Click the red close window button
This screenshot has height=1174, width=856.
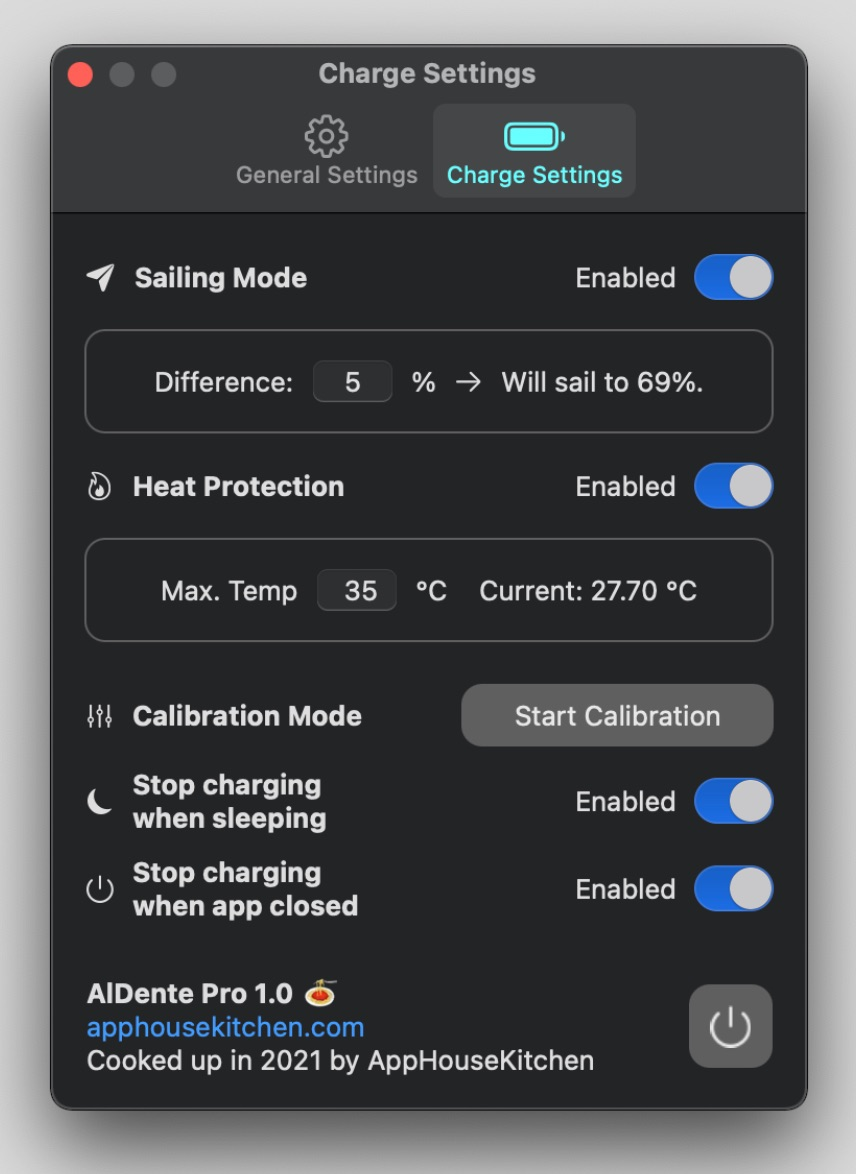pyautogui.click(x=80, y=74)
